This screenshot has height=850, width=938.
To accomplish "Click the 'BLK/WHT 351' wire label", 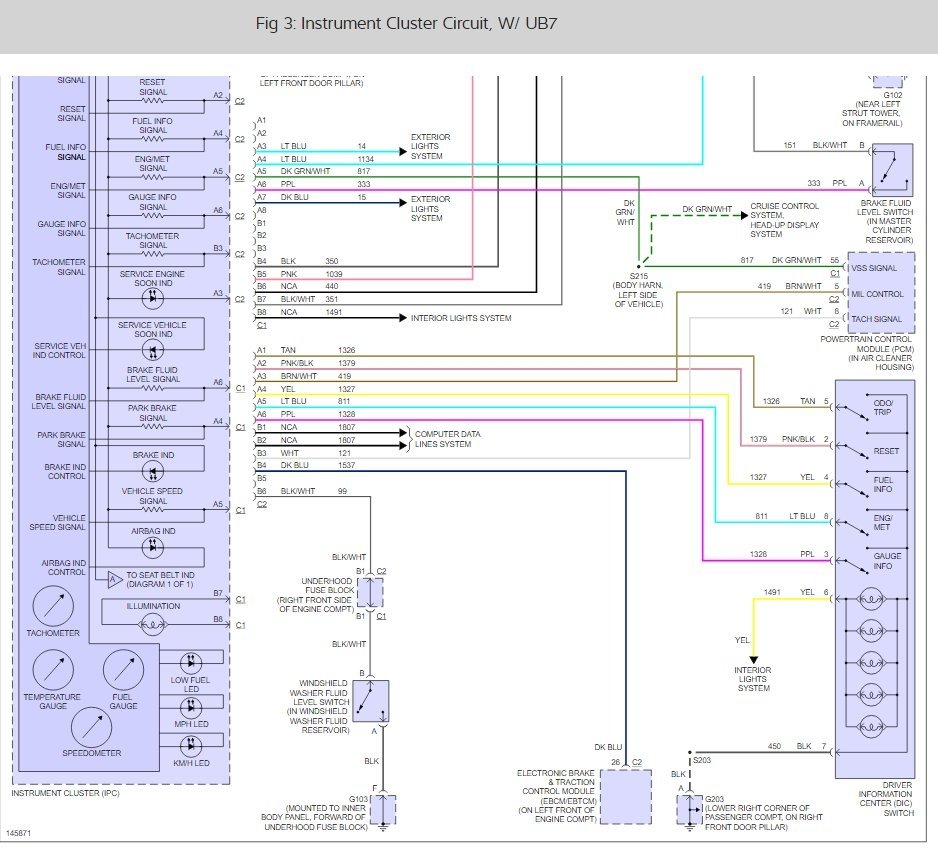I will coord(310,299).
